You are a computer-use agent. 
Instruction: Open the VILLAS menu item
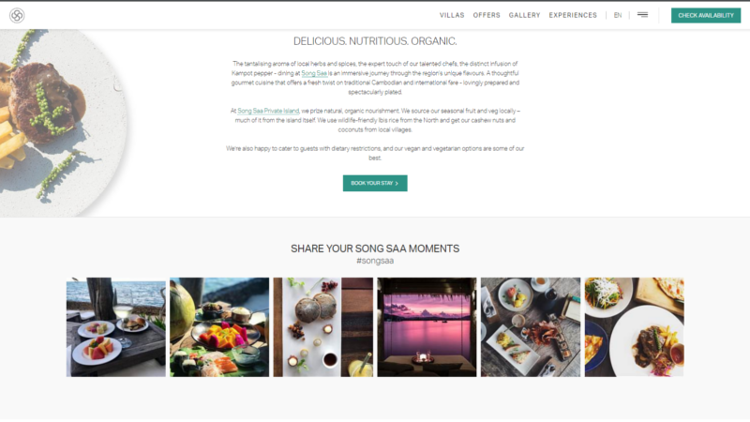point(452,15)
